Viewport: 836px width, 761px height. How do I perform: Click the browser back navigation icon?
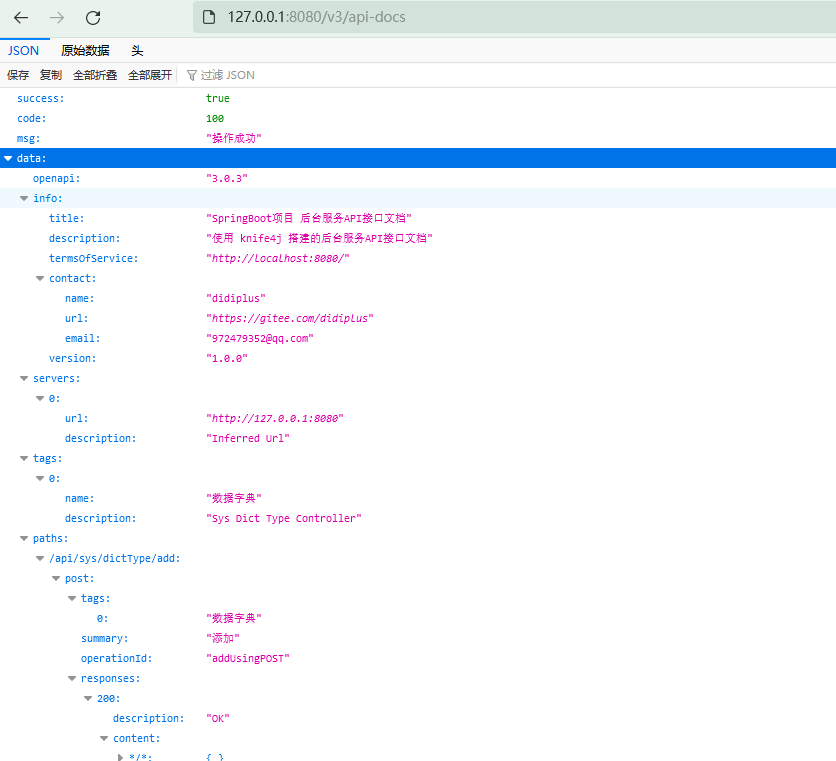pos(22,18)
